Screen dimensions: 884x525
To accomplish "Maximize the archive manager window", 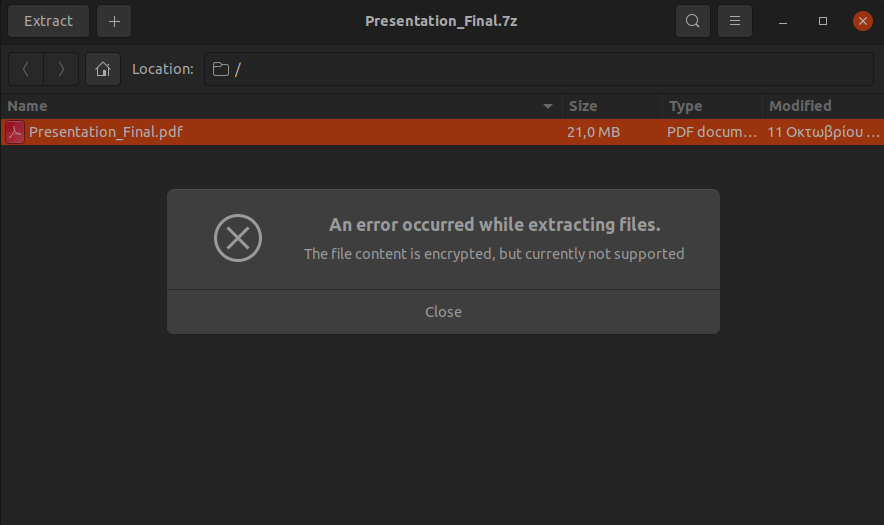I will (823, 21).
